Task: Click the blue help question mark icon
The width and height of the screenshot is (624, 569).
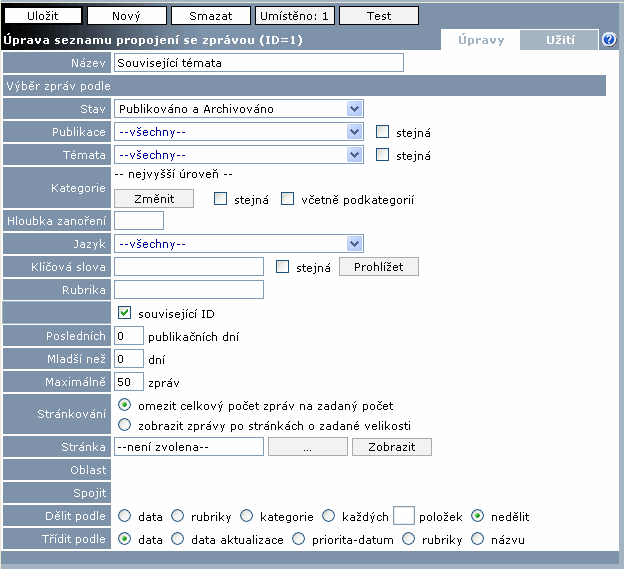Action: click(x=609, y=40)
